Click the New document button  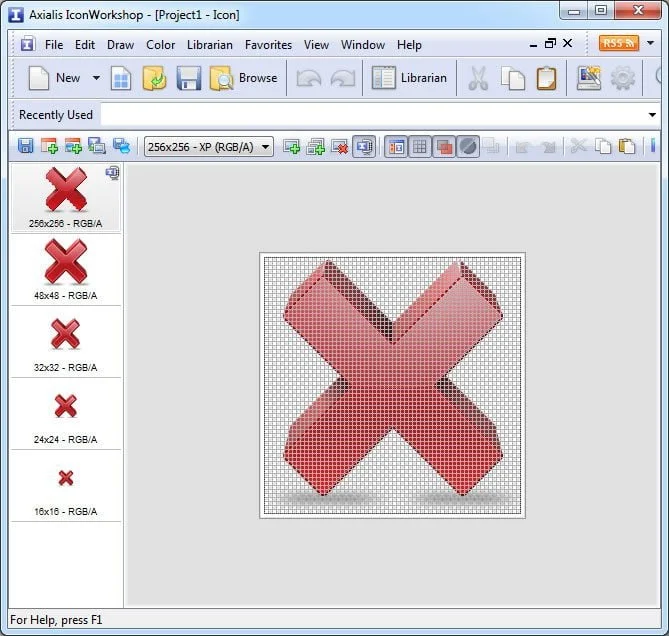[x=54, y=78]
